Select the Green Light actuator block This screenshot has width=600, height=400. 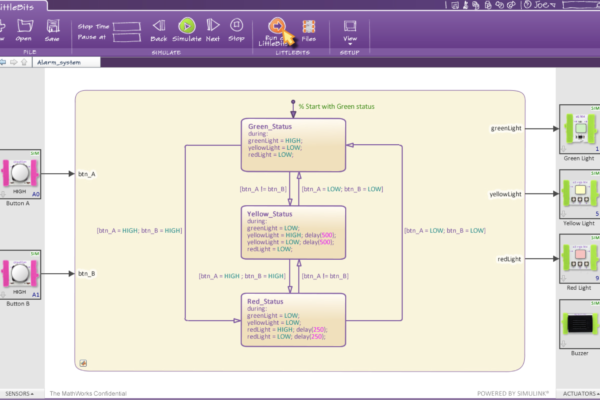click(x=578, y=130)
